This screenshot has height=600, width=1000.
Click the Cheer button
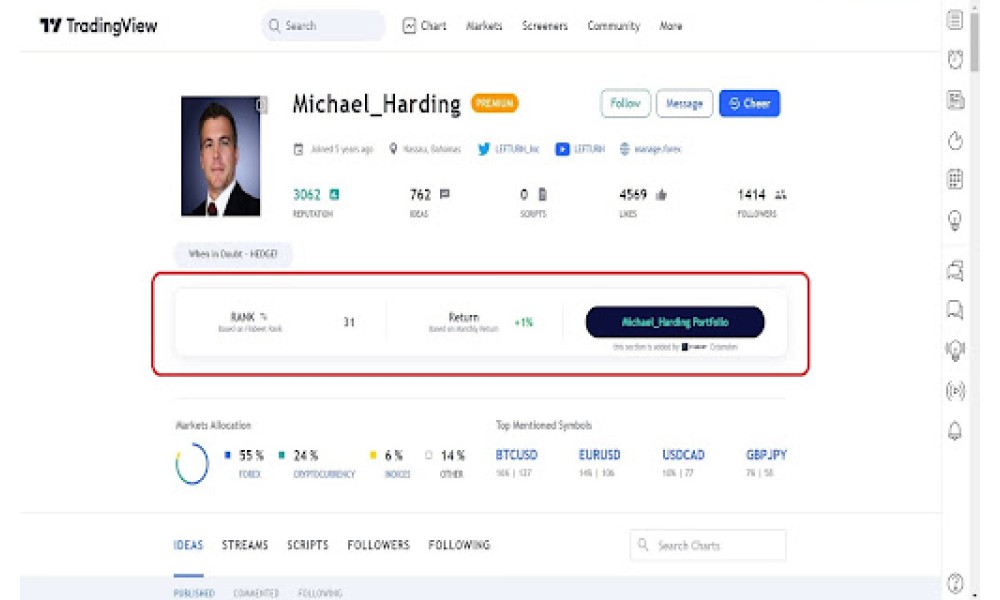tap(749, 103)
